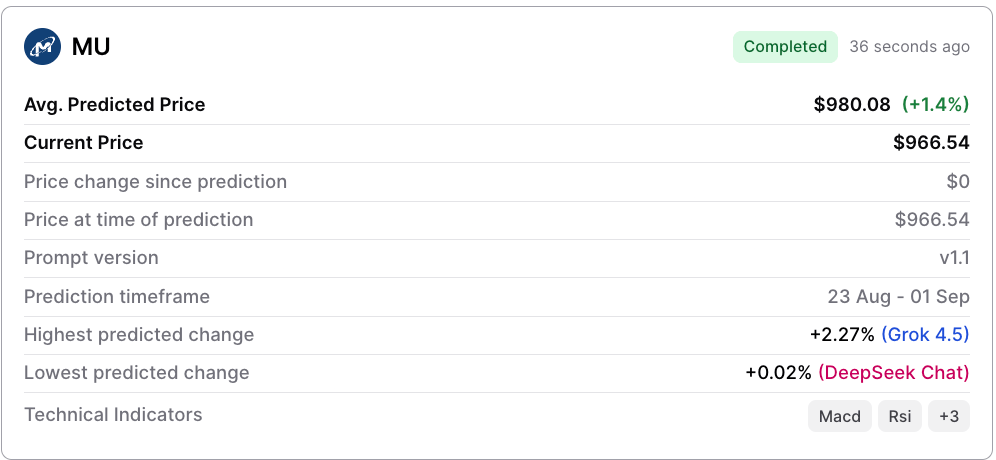Click the Price at time of prediction label
Viewport: 996px width, 460px height.
point(138,220)
